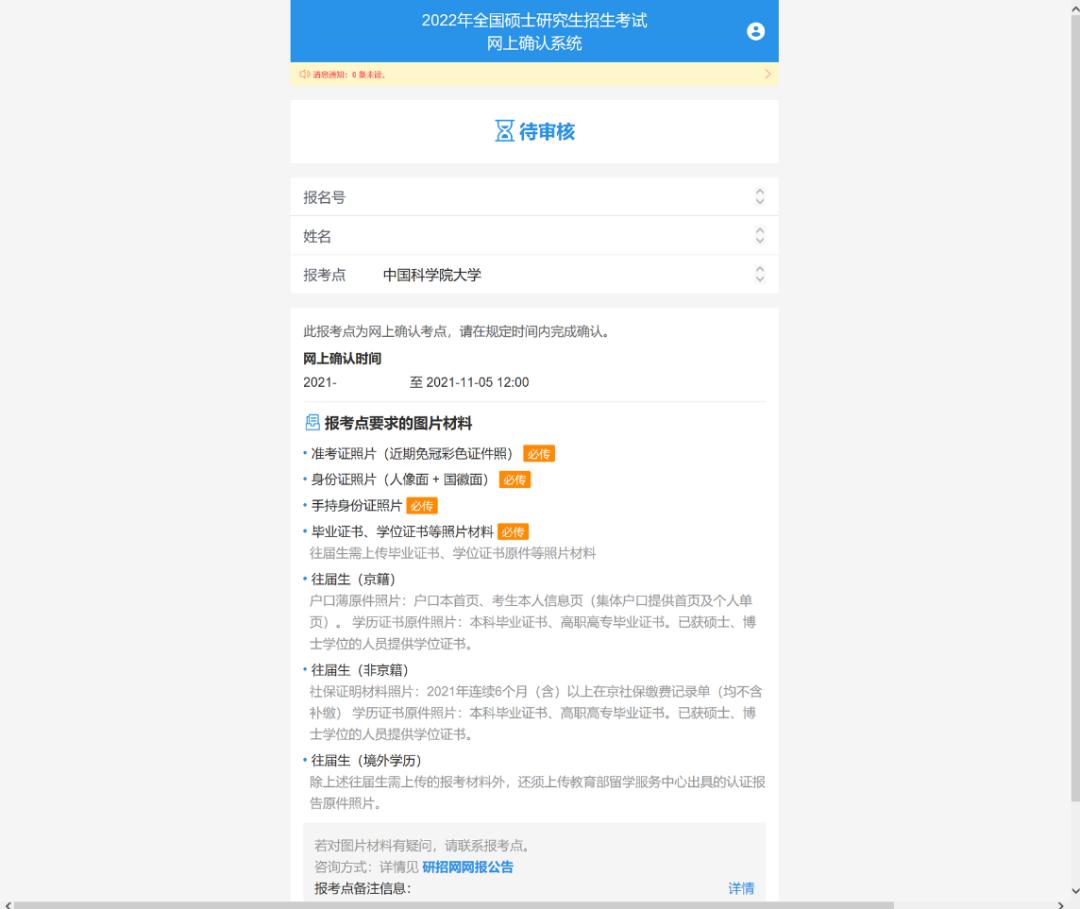Click the 往届生（京籍） item
The width and height of the screenshot is (1080, 909).
pos(353,579)
